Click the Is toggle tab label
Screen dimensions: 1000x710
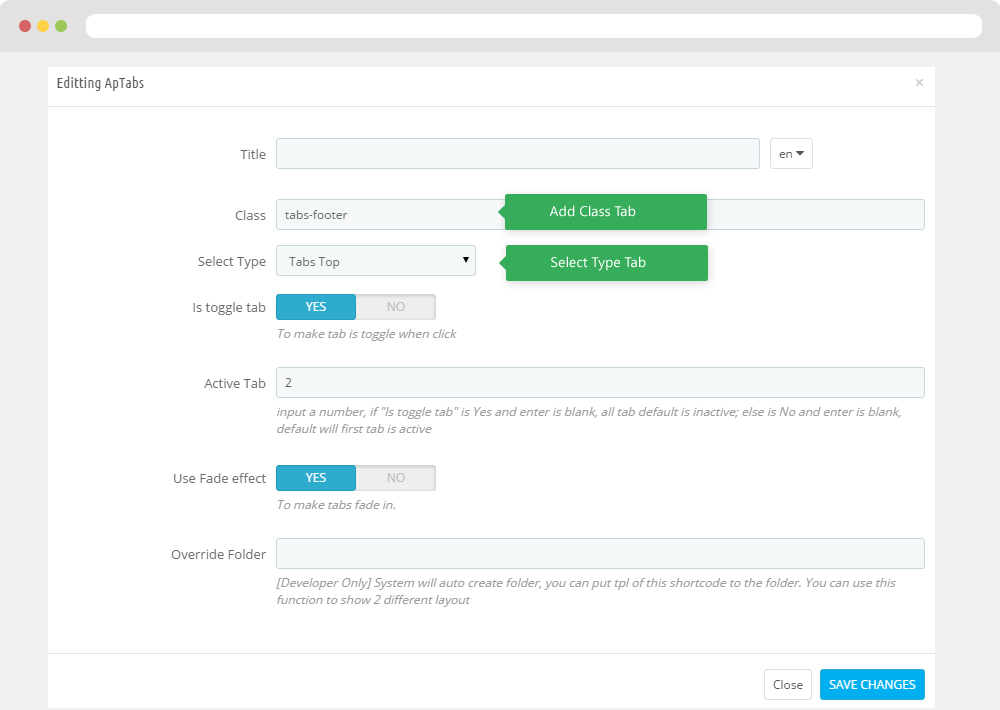pyautogui.click(x=229, y=307)
